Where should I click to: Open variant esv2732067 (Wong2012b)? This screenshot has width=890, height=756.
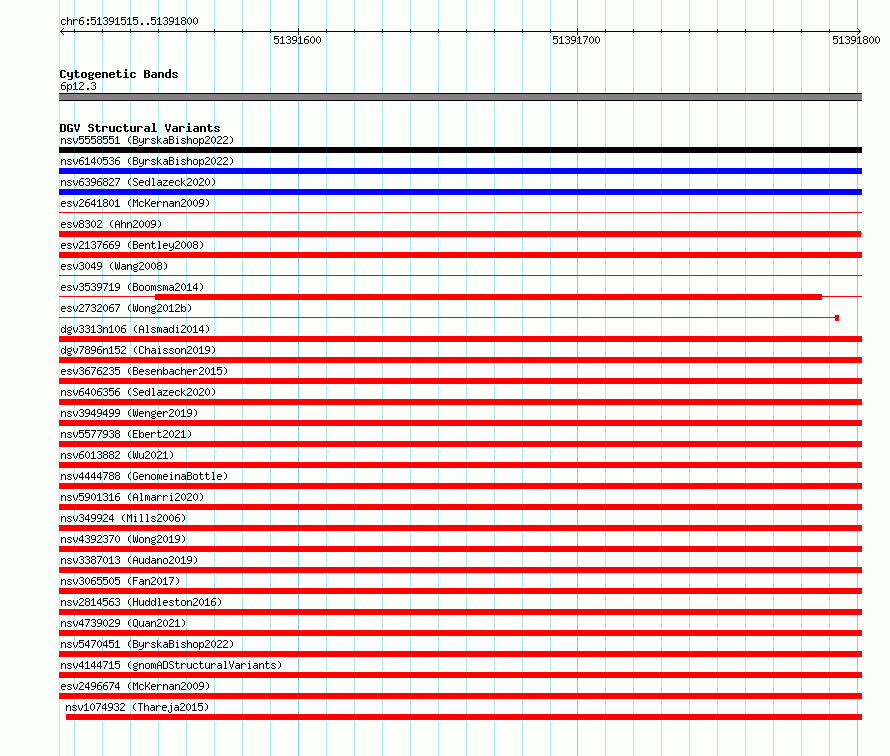[x=126, y=308]
